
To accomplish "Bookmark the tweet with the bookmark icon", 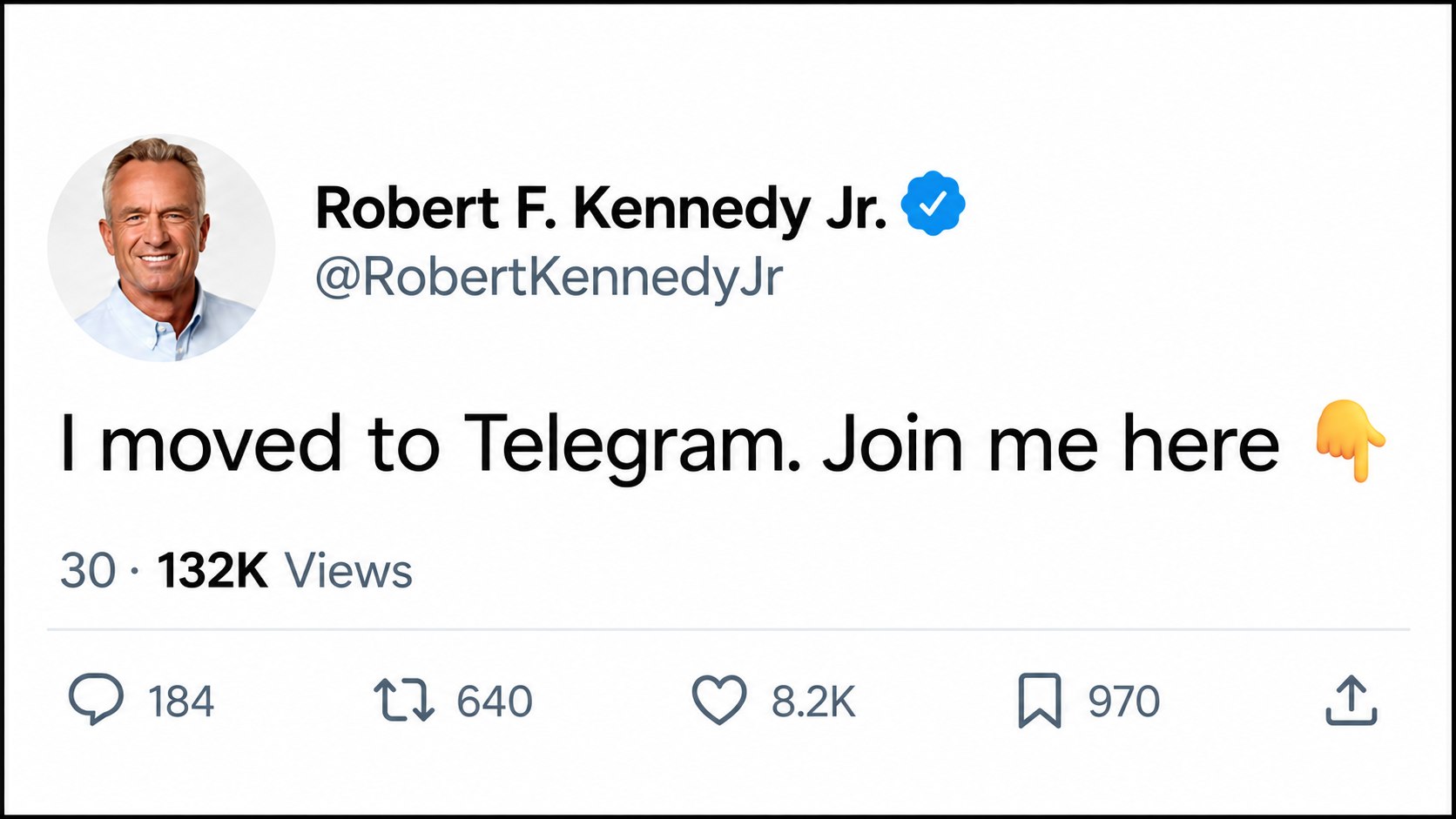I will tap(1040, 700).
